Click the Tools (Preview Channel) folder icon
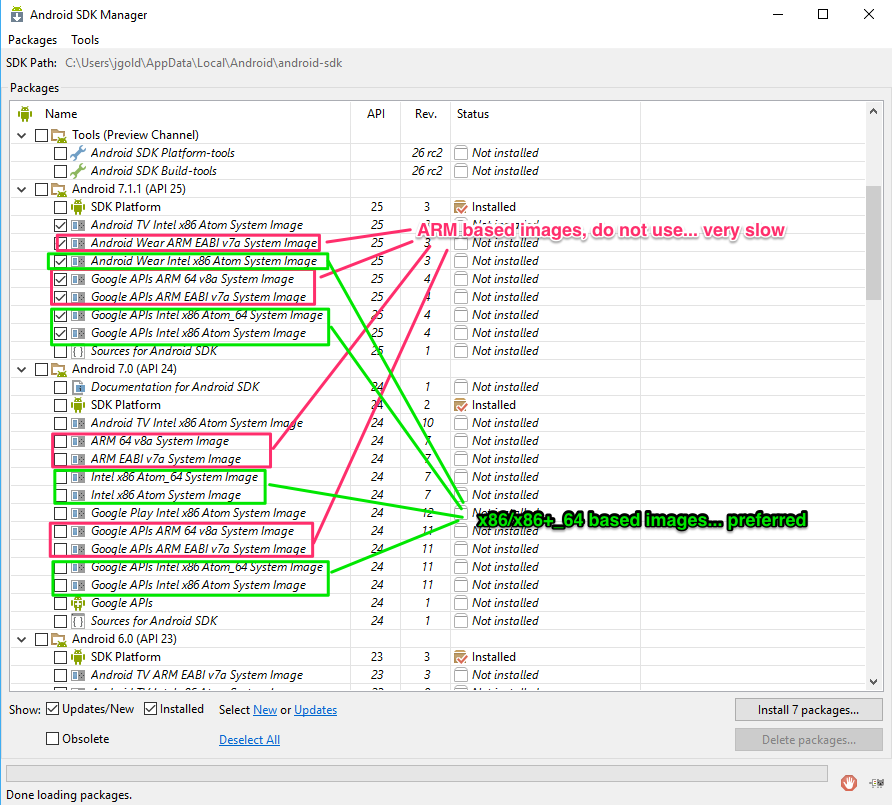892x805 pixels. (59, 135)
